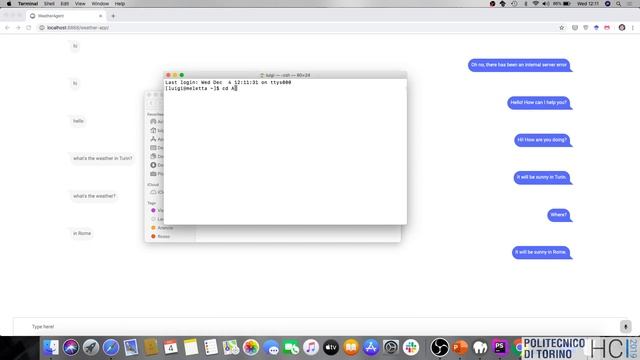Viewport: 640px width, 360px height.
Task: Open Wi-Fi status in menu bar
Action: (535, 4)
